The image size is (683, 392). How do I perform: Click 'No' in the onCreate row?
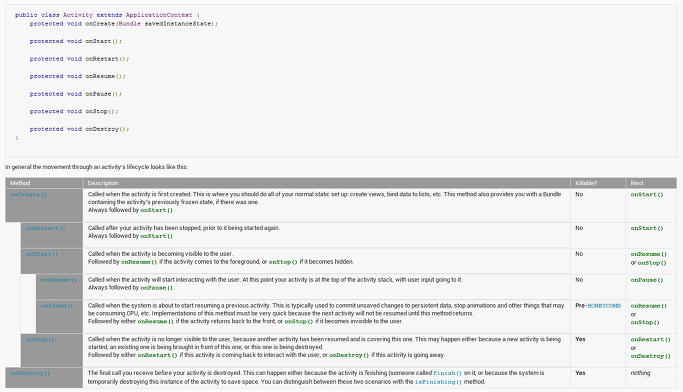(x=579, y=194)
